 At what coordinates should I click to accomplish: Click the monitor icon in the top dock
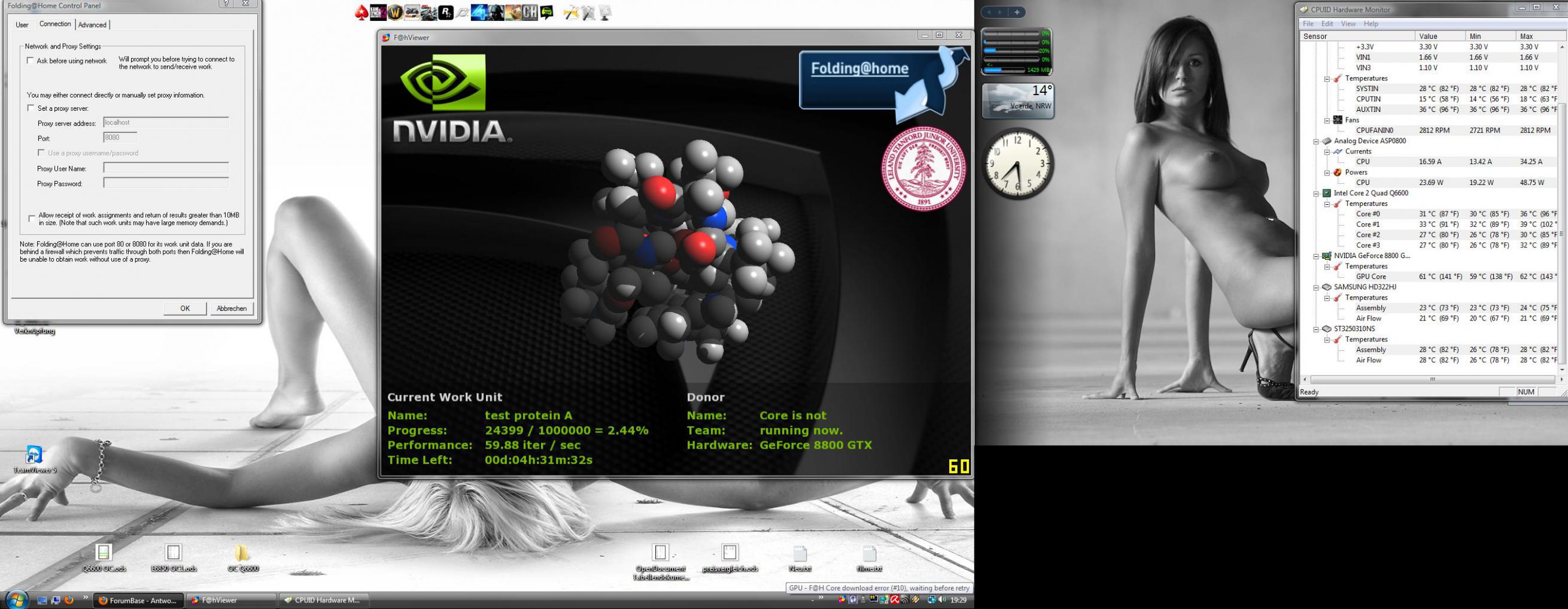[x=605, y=12]
